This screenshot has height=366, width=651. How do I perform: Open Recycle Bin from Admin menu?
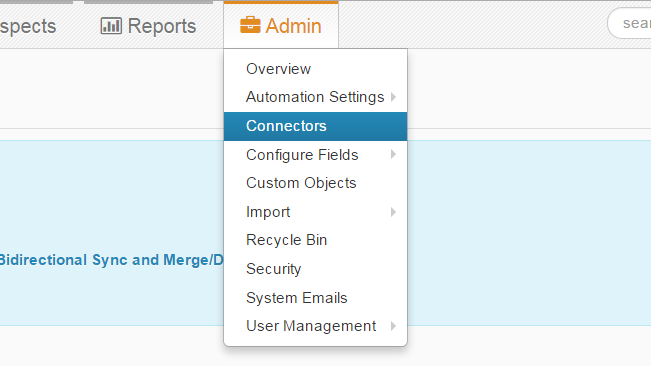(315, 240)
